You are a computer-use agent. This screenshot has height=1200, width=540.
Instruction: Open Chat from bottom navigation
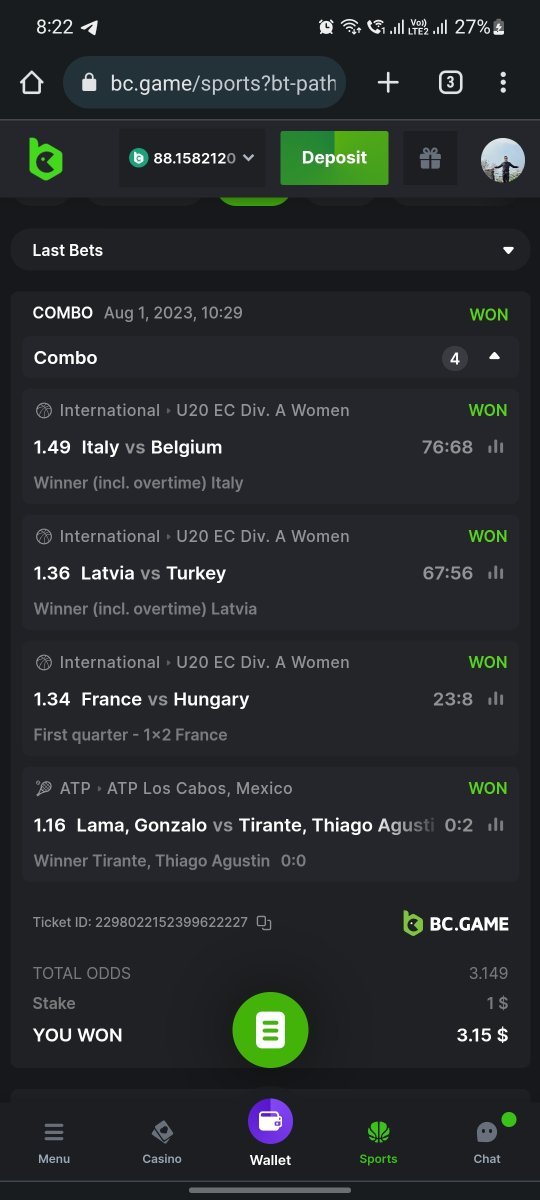click(487, 1142)
